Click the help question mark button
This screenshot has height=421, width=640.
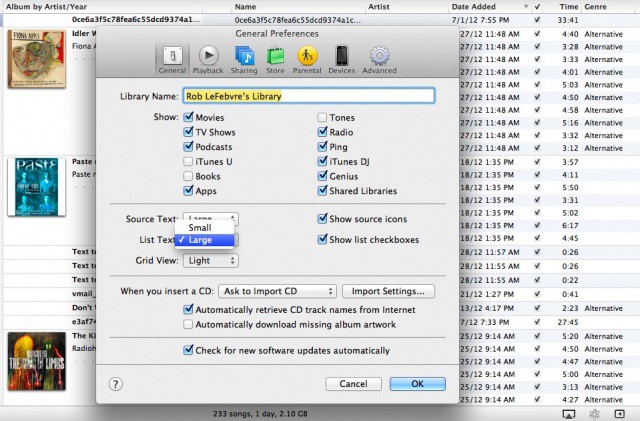pyautogui.click(x=116, y=383)
